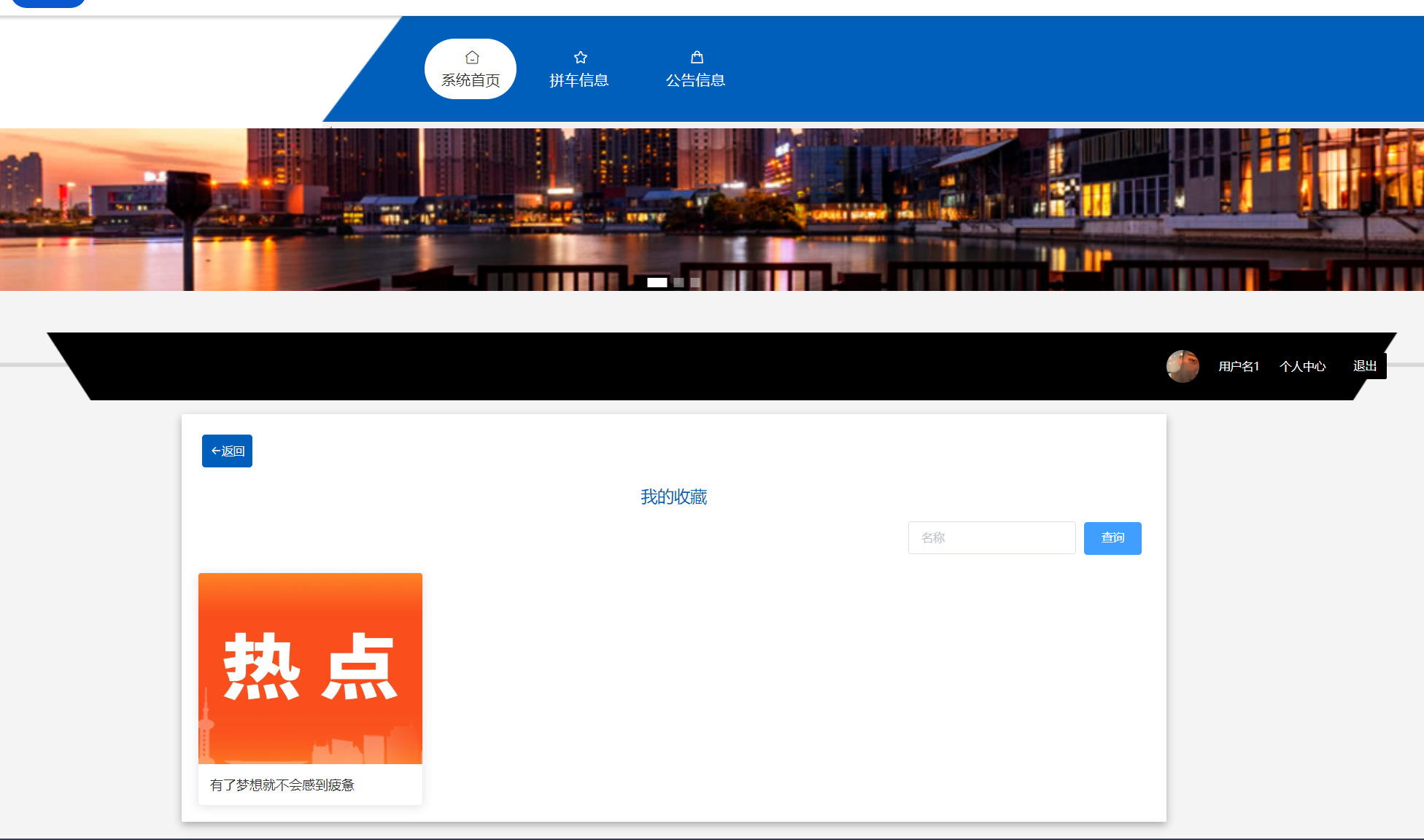Click the username 用户名1 link

click(x=1238, y=366)
